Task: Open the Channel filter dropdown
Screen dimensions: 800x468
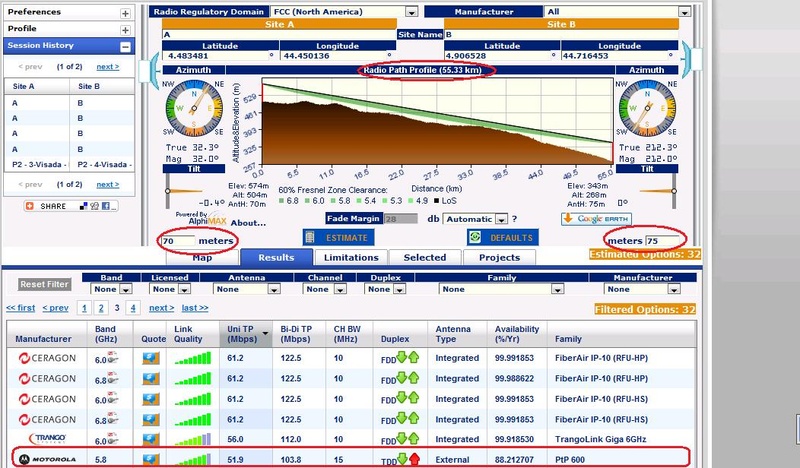Action: (x=340, y=289)
